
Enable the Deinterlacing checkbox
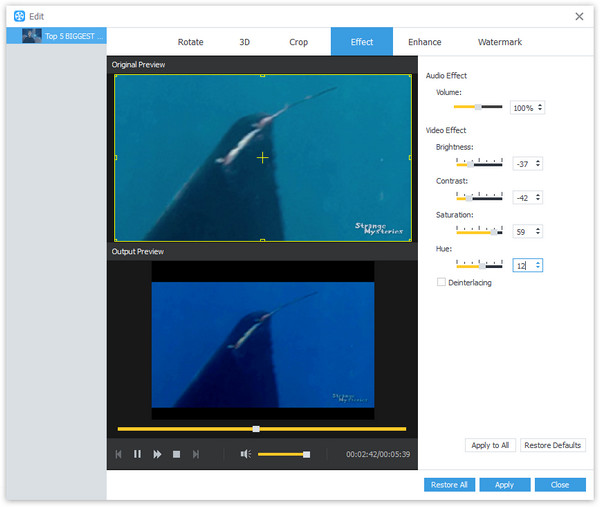tap(441, 282)
